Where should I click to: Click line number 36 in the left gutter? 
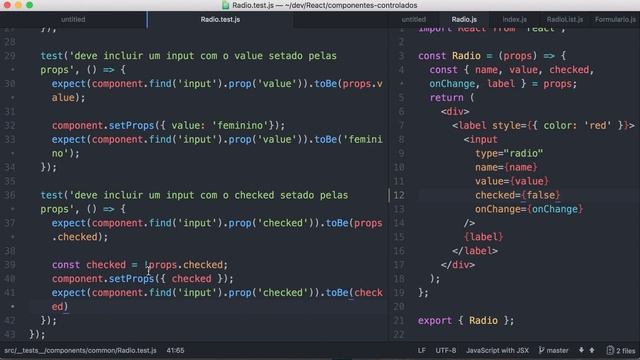10,195
